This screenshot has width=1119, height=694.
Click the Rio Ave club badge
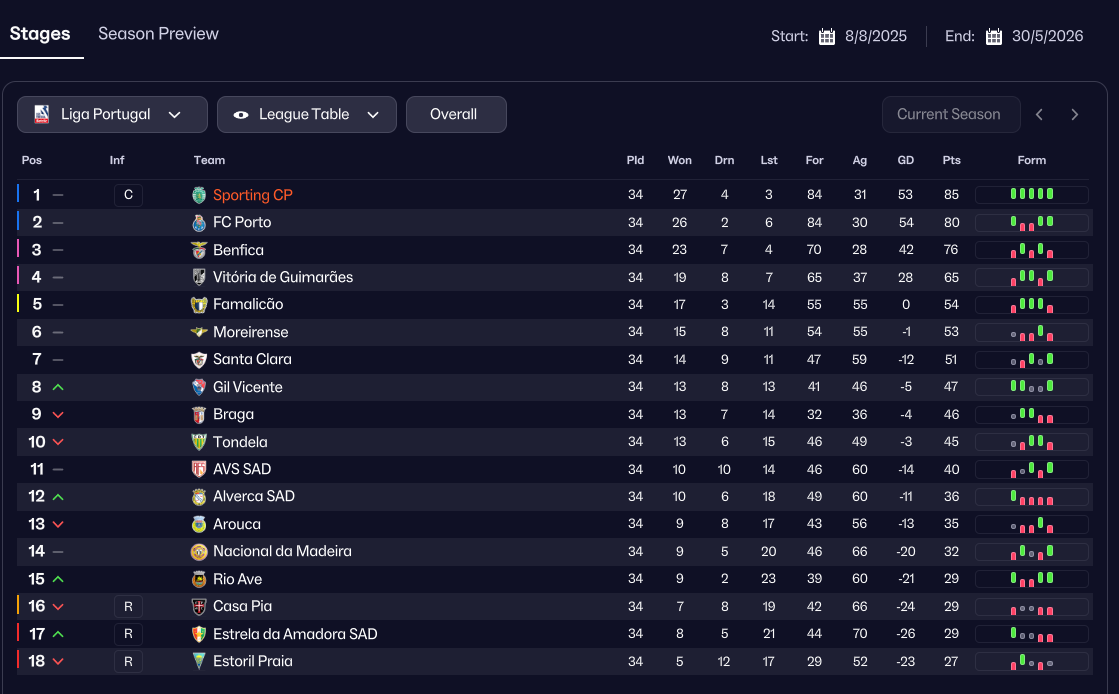point(198,579)
